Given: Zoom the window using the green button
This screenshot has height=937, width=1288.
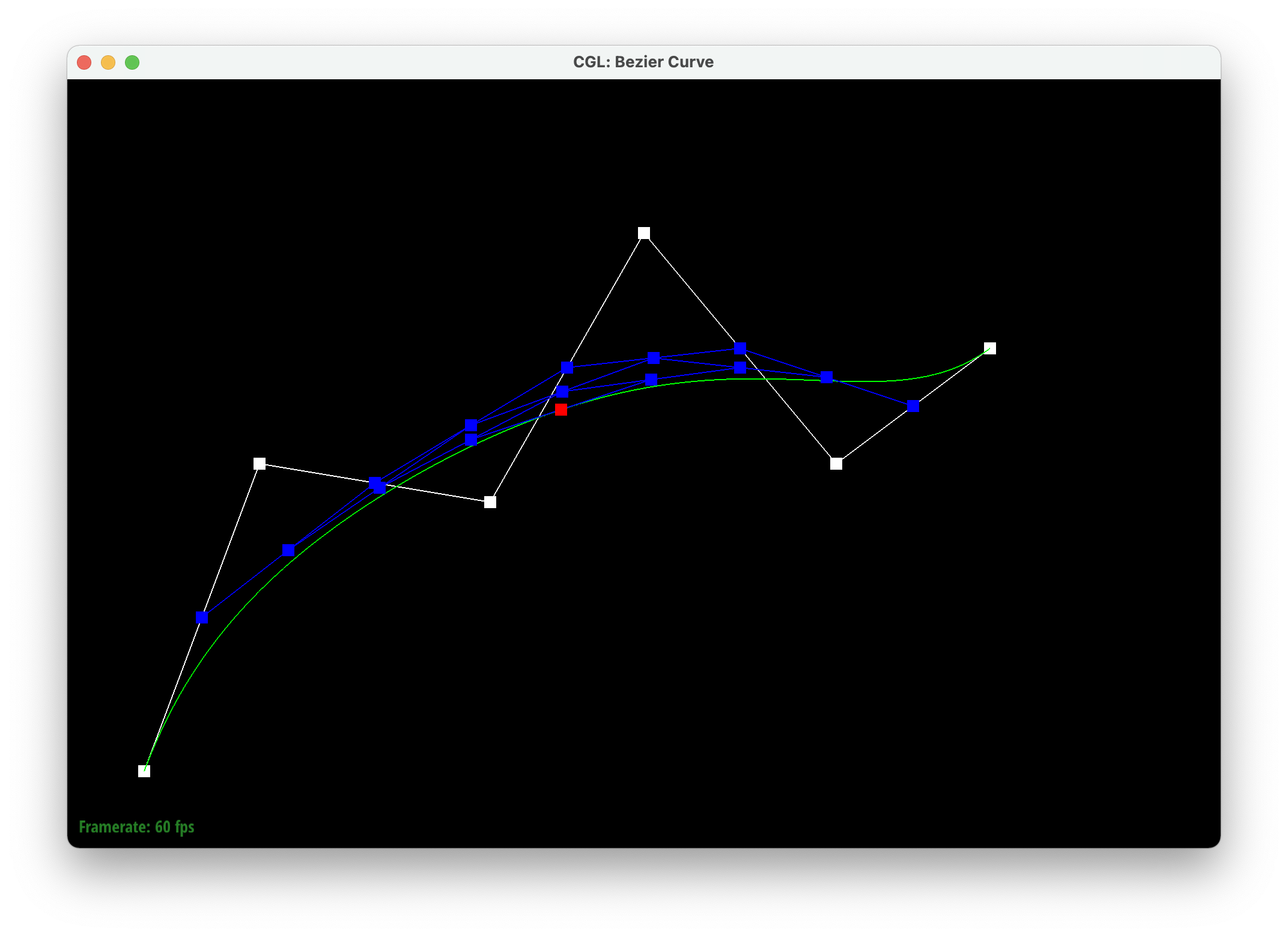Looking at the screenshot, I should (132, 62).
